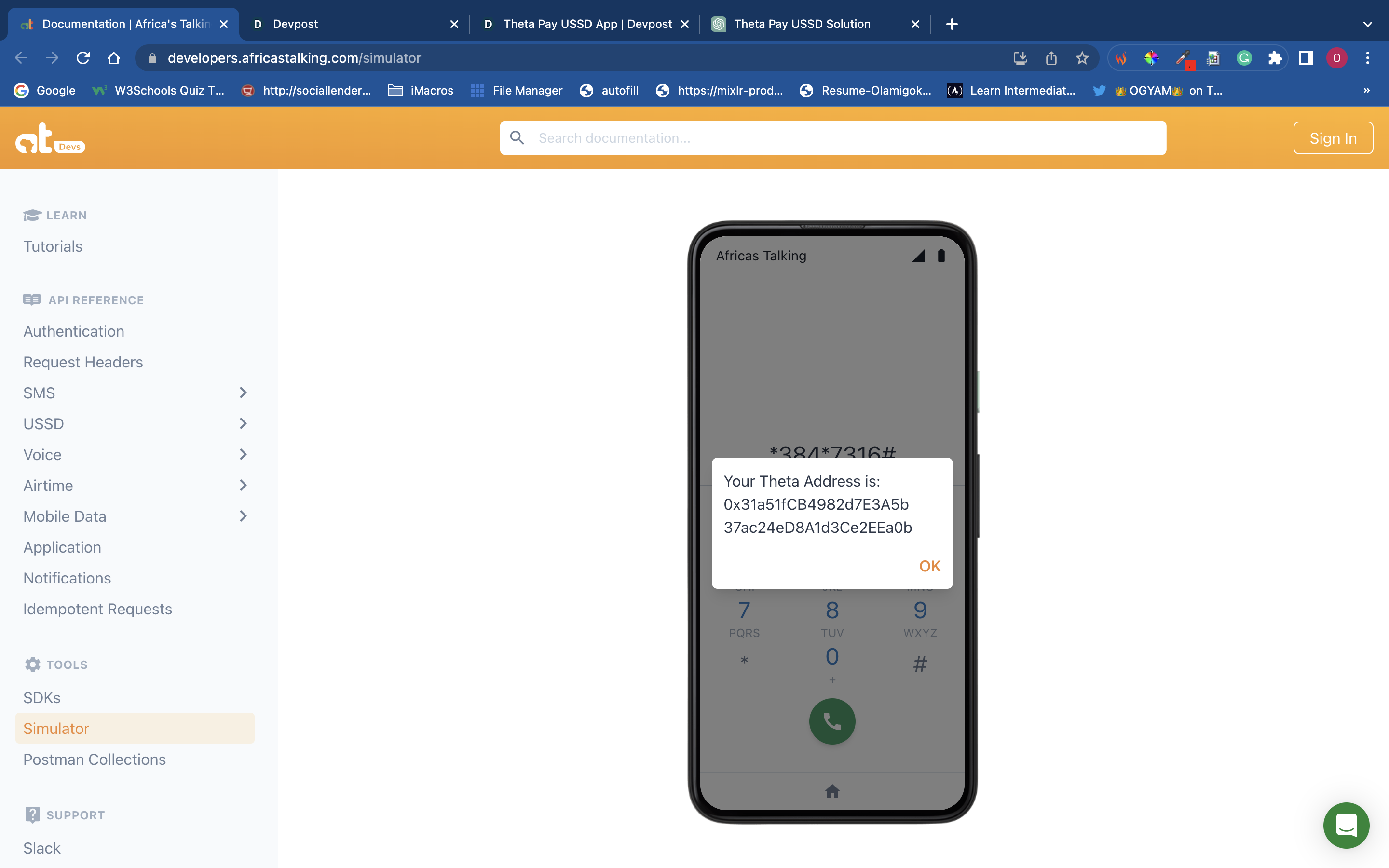This screenshot has width=1389, height=868.
Task: Switch to the Devpost tab
Action: [295, 24]
